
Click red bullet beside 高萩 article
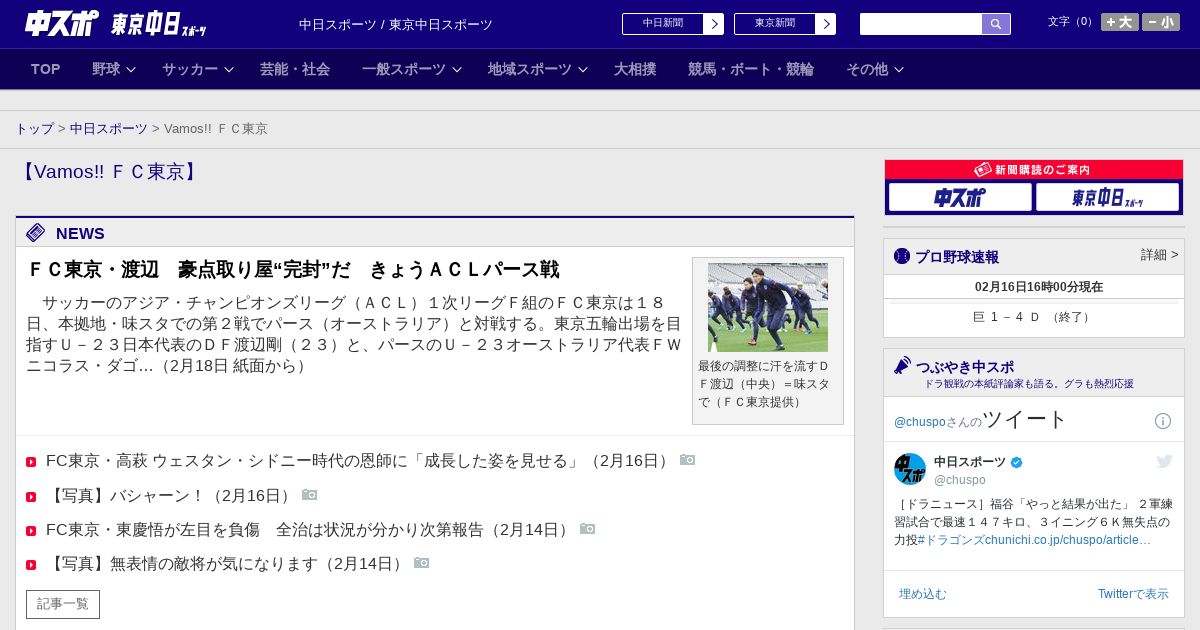click(31, 462)
